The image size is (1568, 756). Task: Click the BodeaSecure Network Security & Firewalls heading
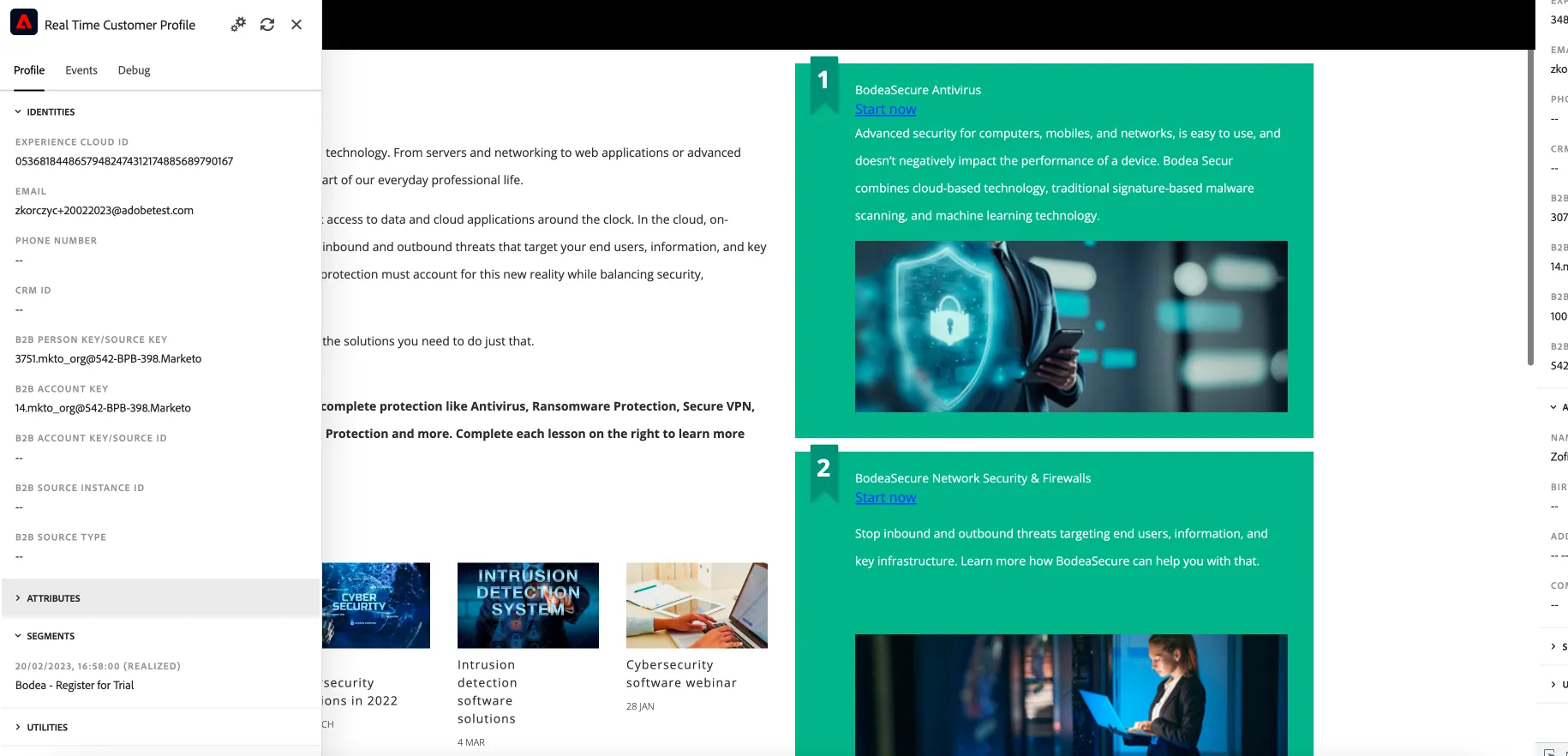(973, 478)
